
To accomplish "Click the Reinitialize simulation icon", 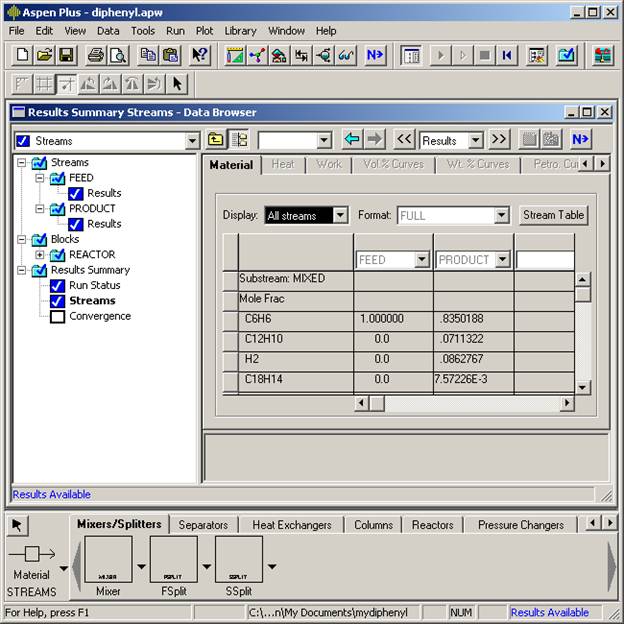I will [x=508, y=56].
